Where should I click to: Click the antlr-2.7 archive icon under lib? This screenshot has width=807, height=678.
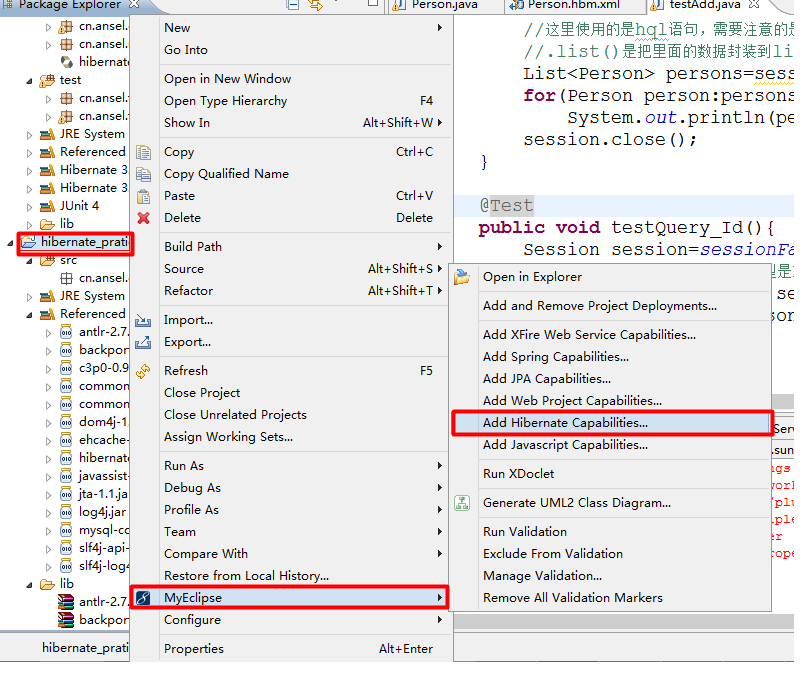[66, 602]
